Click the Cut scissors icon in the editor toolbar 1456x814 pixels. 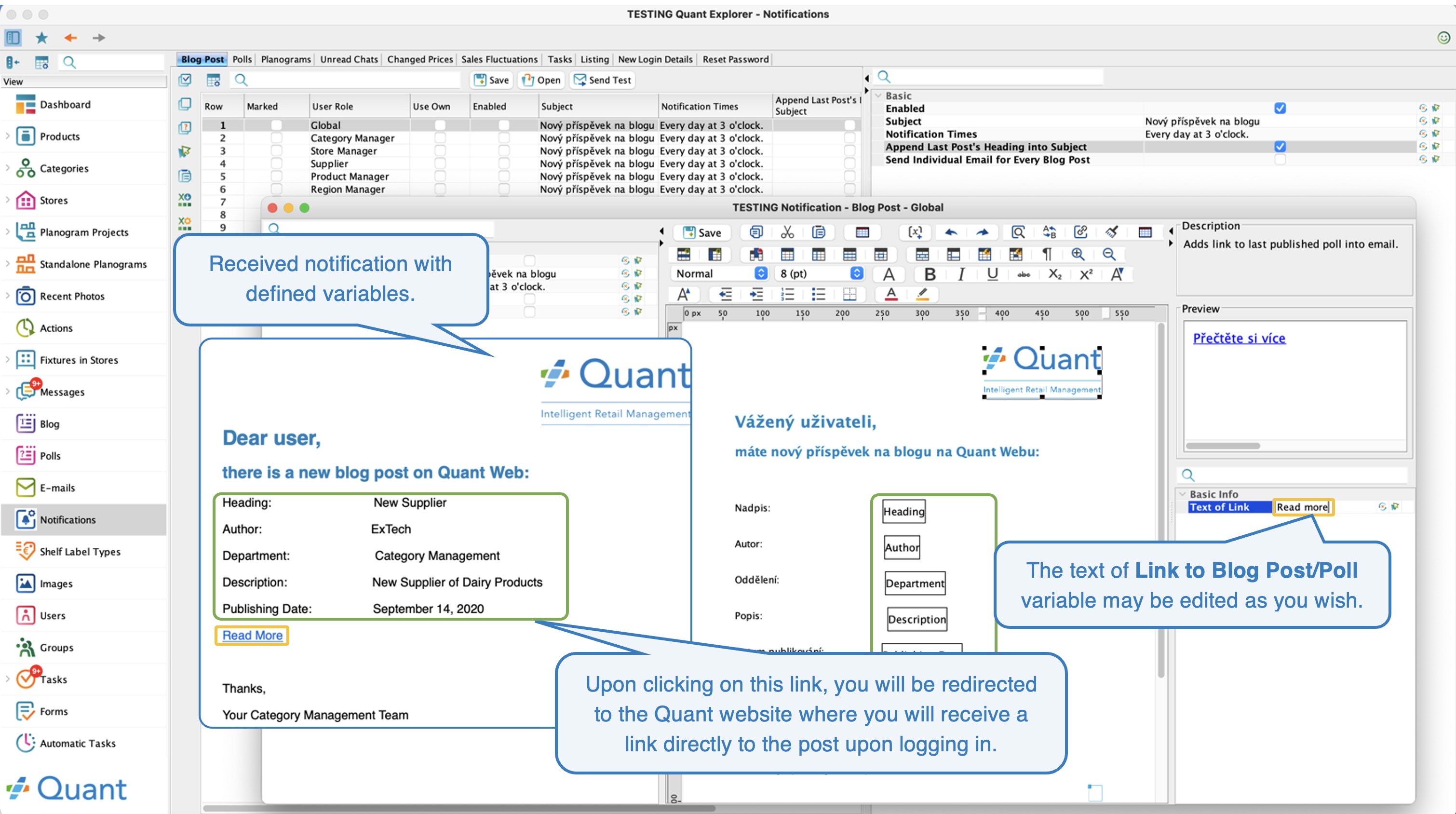pyautogui.click(x=787, y=232)
